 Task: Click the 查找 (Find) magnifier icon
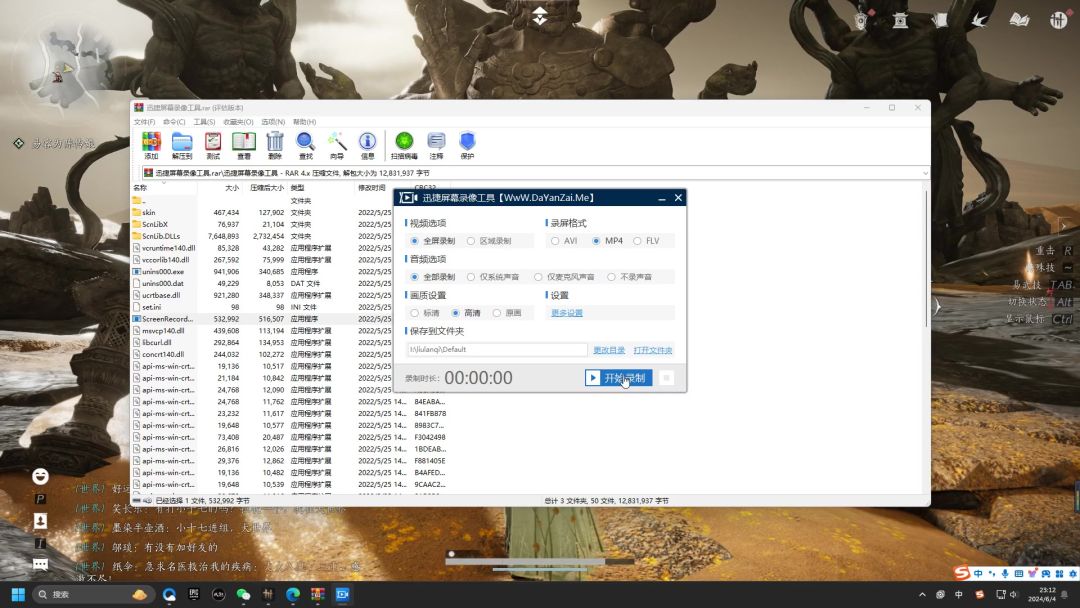point(305,145)
